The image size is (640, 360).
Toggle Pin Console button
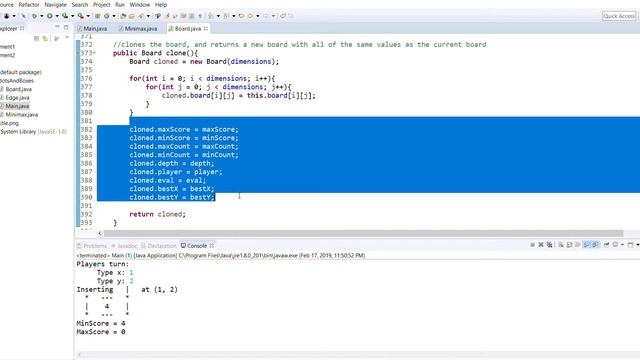click(607, 245)
